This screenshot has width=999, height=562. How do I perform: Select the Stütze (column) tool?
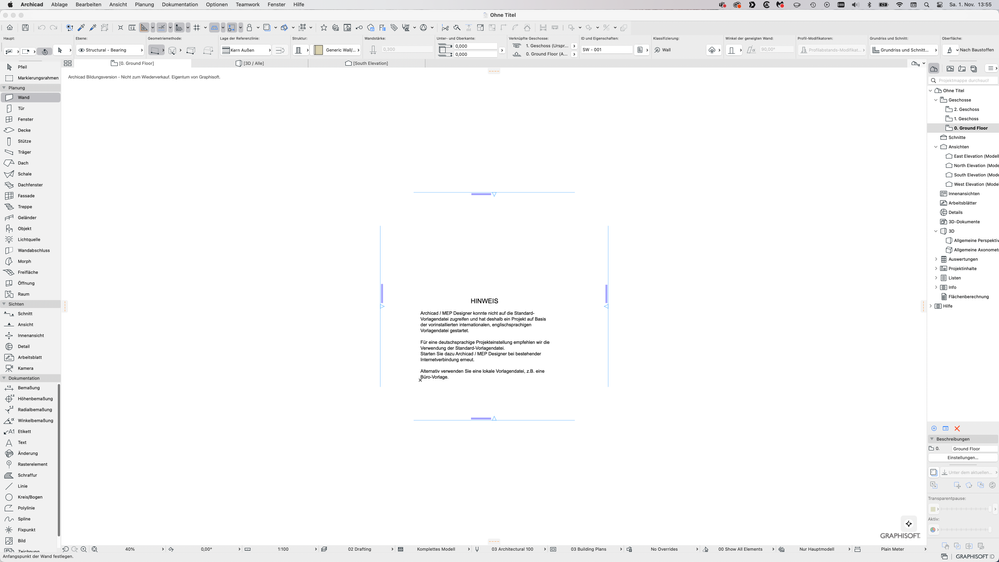click(x=30, y=141)
